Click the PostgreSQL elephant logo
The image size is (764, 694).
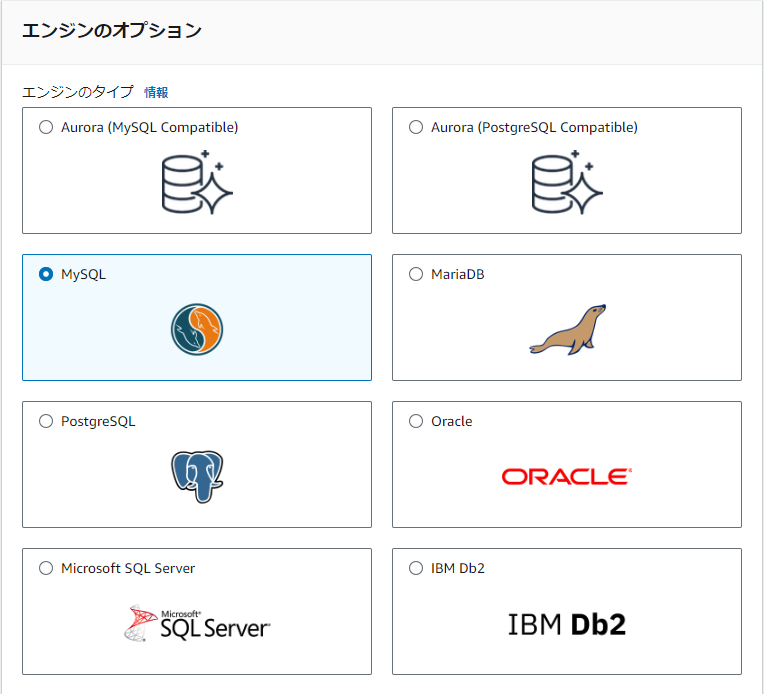pos(197,477)
